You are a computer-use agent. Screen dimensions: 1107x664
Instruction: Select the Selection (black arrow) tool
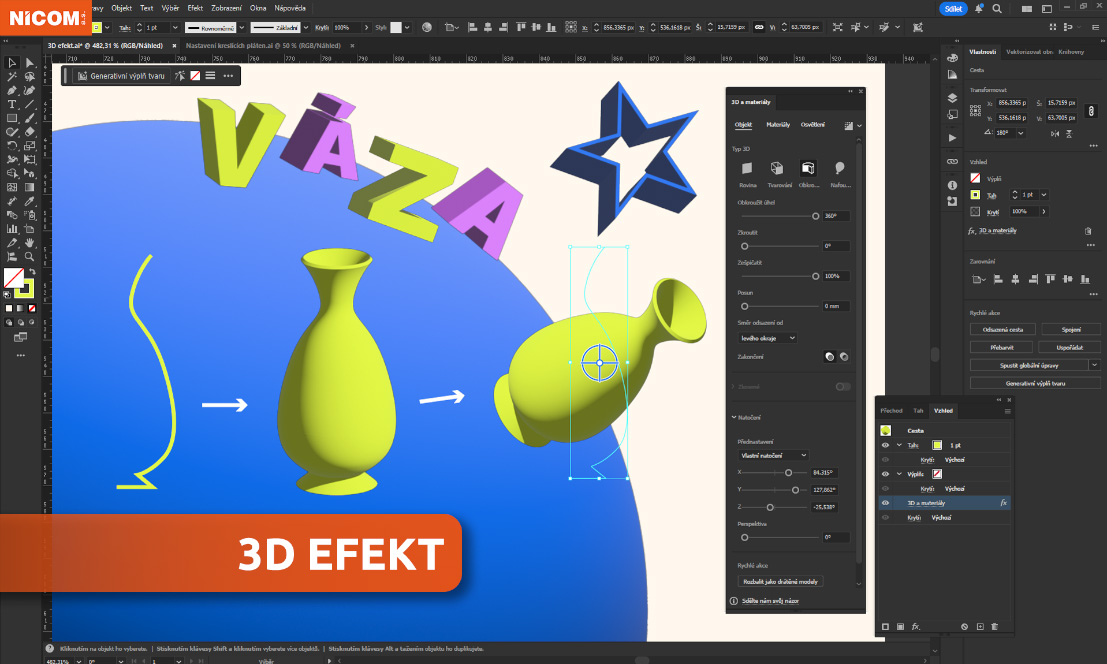point(12,63)
